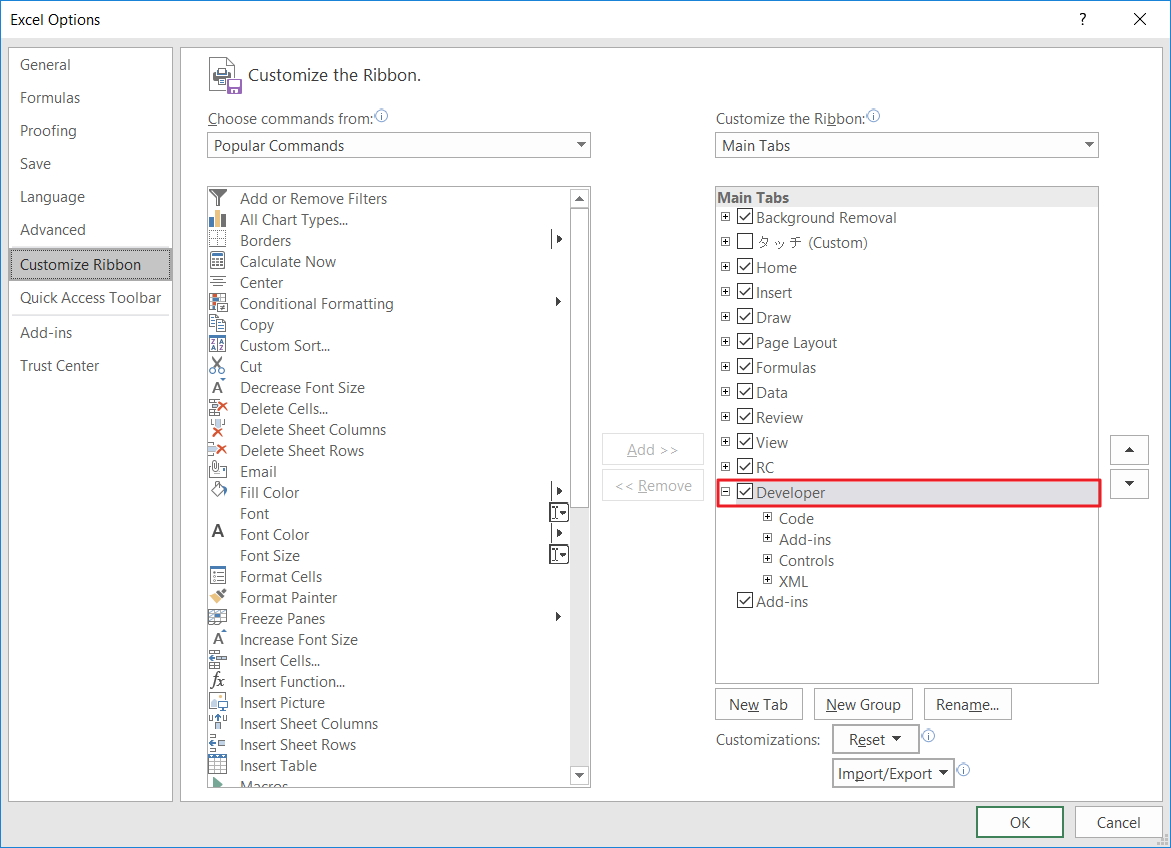This screenshot has height=848, width=1171.
Task: Check the タッチ (Custom) tab checkbox
Action: point(745,241)
